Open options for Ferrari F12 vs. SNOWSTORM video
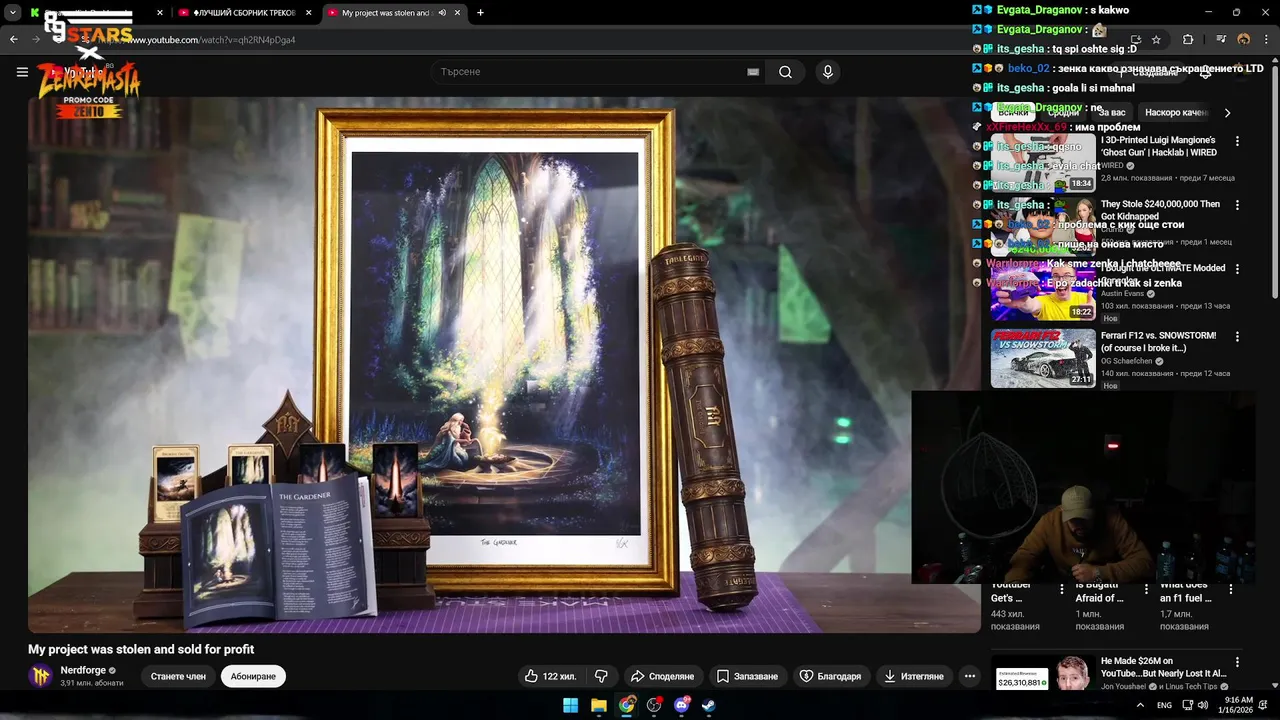Viewport: 1280px width, 720px height. click(x=1237, y=336)
